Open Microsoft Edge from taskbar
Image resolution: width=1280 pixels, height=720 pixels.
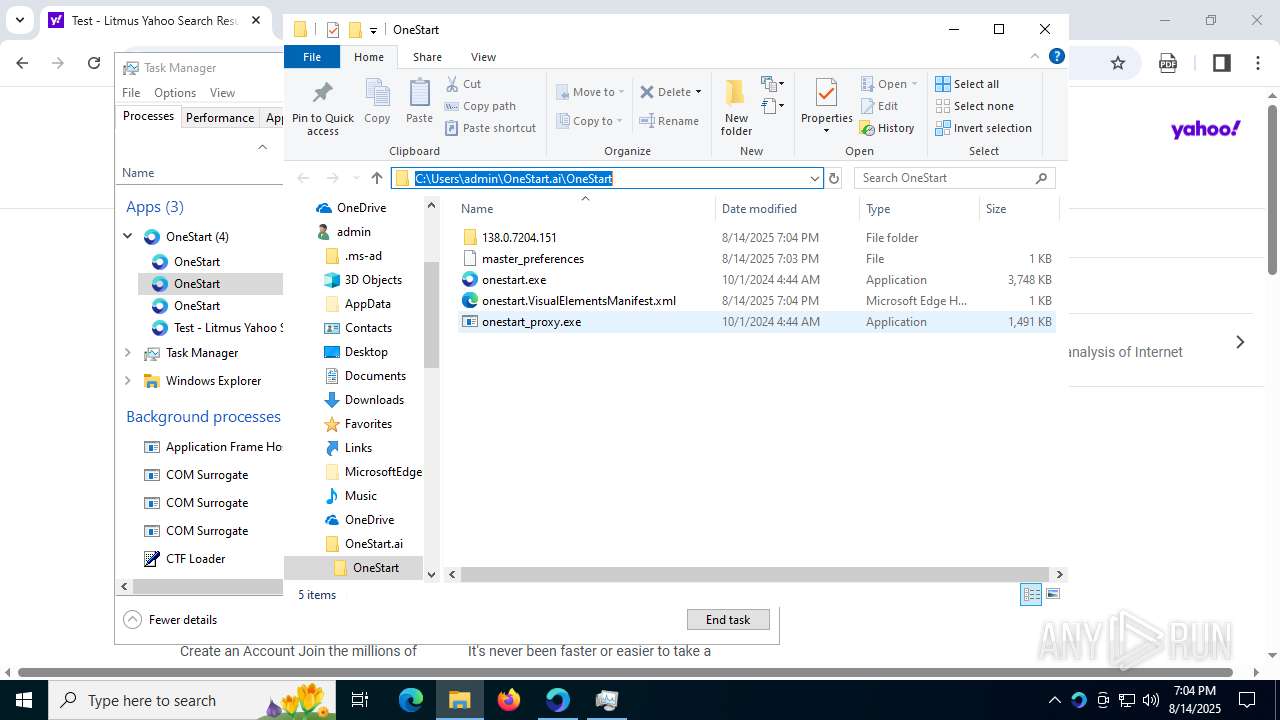pyautogui.click(x=411, y=700)
